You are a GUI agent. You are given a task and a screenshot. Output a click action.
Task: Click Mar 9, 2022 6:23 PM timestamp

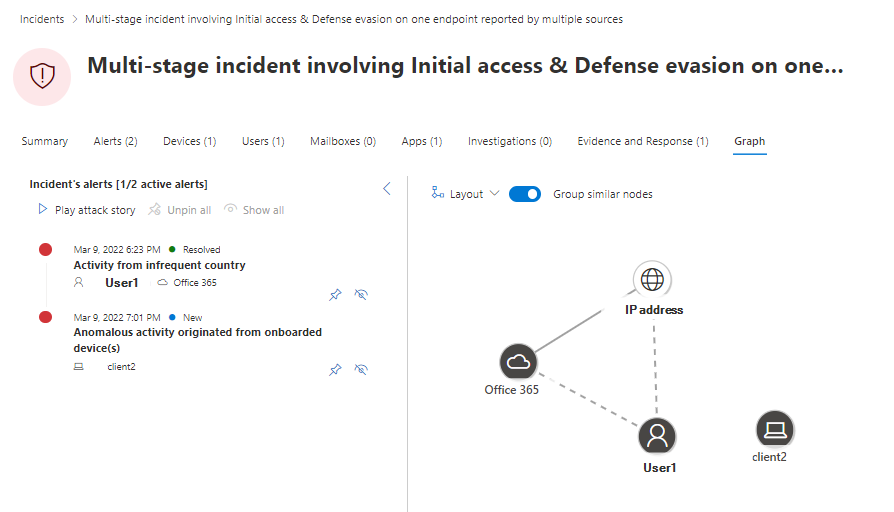117,250
